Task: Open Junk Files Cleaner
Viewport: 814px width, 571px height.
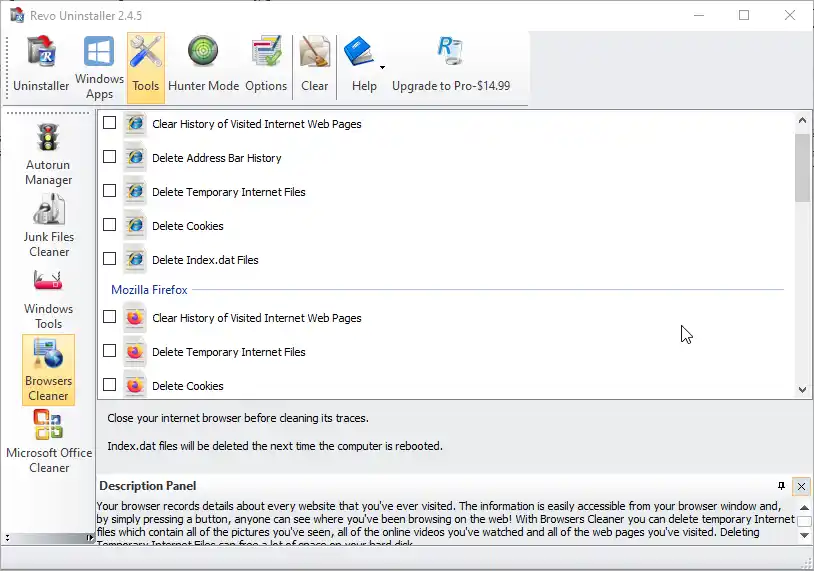Action: [48, 226]
